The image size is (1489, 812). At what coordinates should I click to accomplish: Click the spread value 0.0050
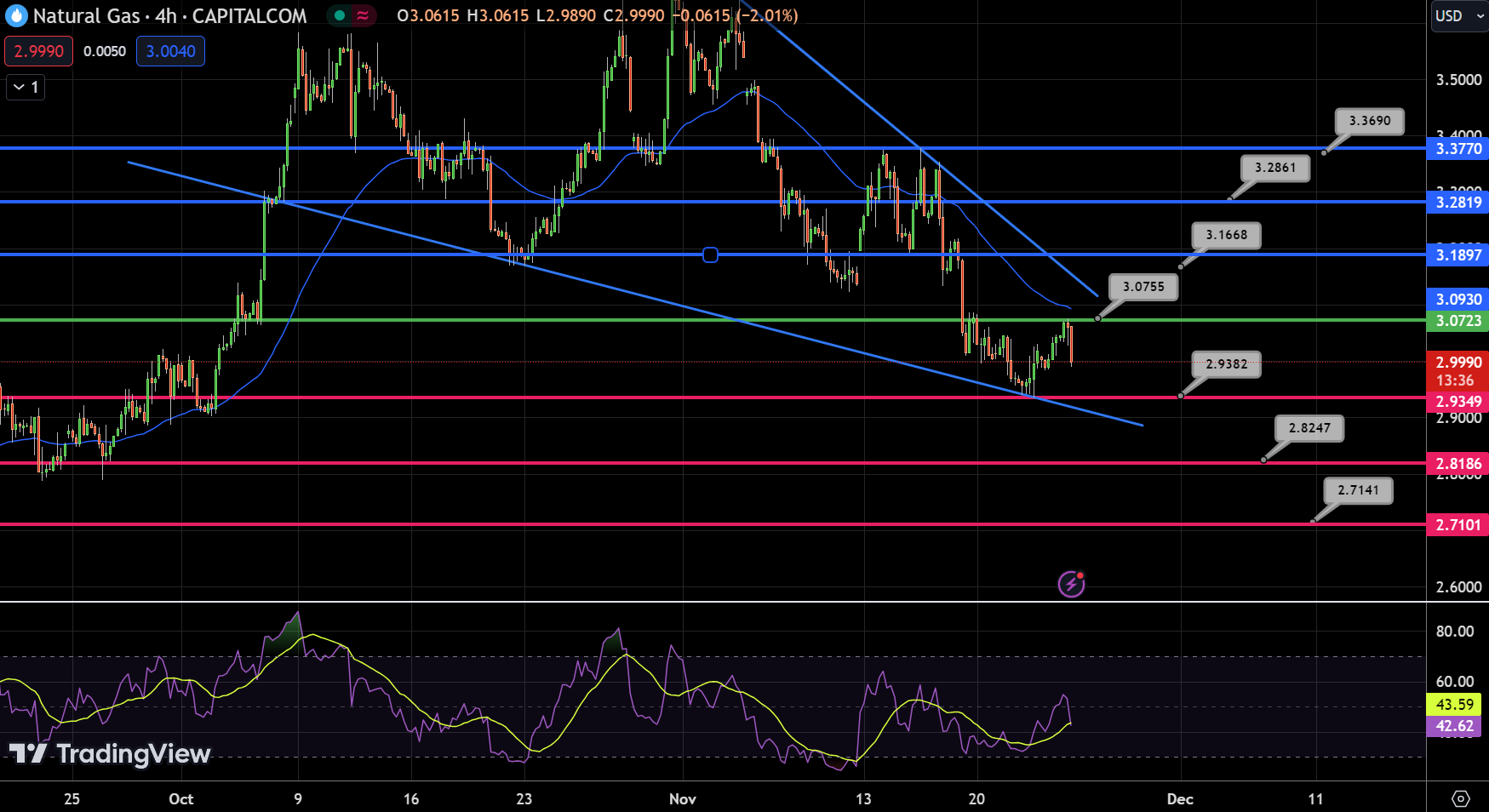[x=105, y=51]
